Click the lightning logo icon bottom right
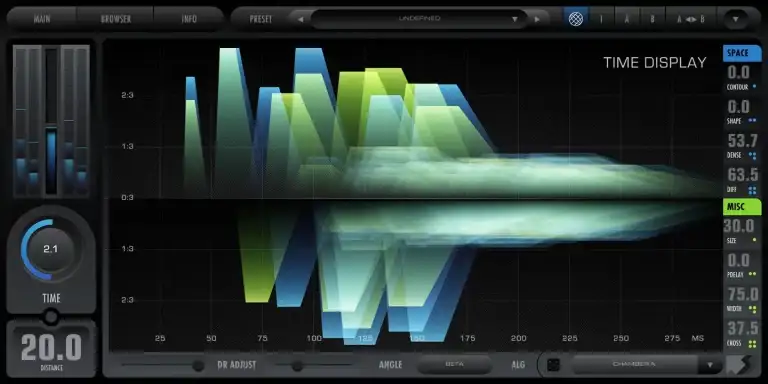This screenshot has height=384, width=768. point(738,365)
